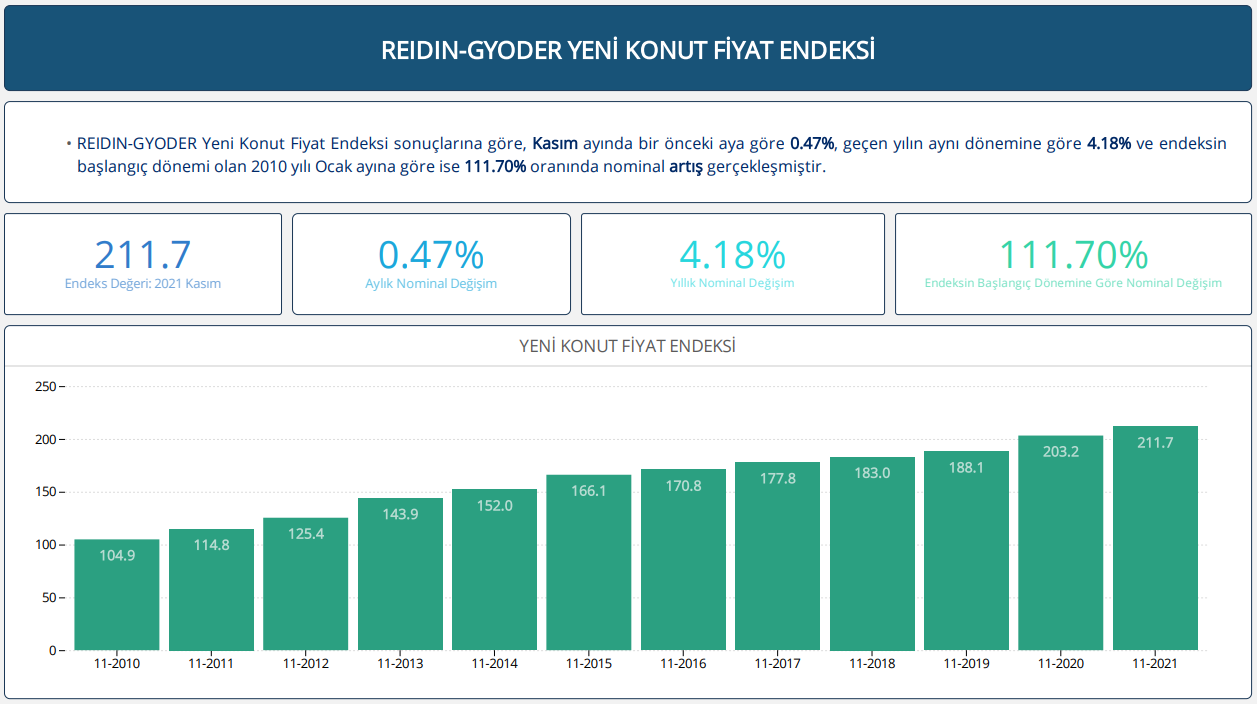Select the "Aylık Nominal Değişim" caption
This screenshot has height=704, width=1257.
[431, 284]
